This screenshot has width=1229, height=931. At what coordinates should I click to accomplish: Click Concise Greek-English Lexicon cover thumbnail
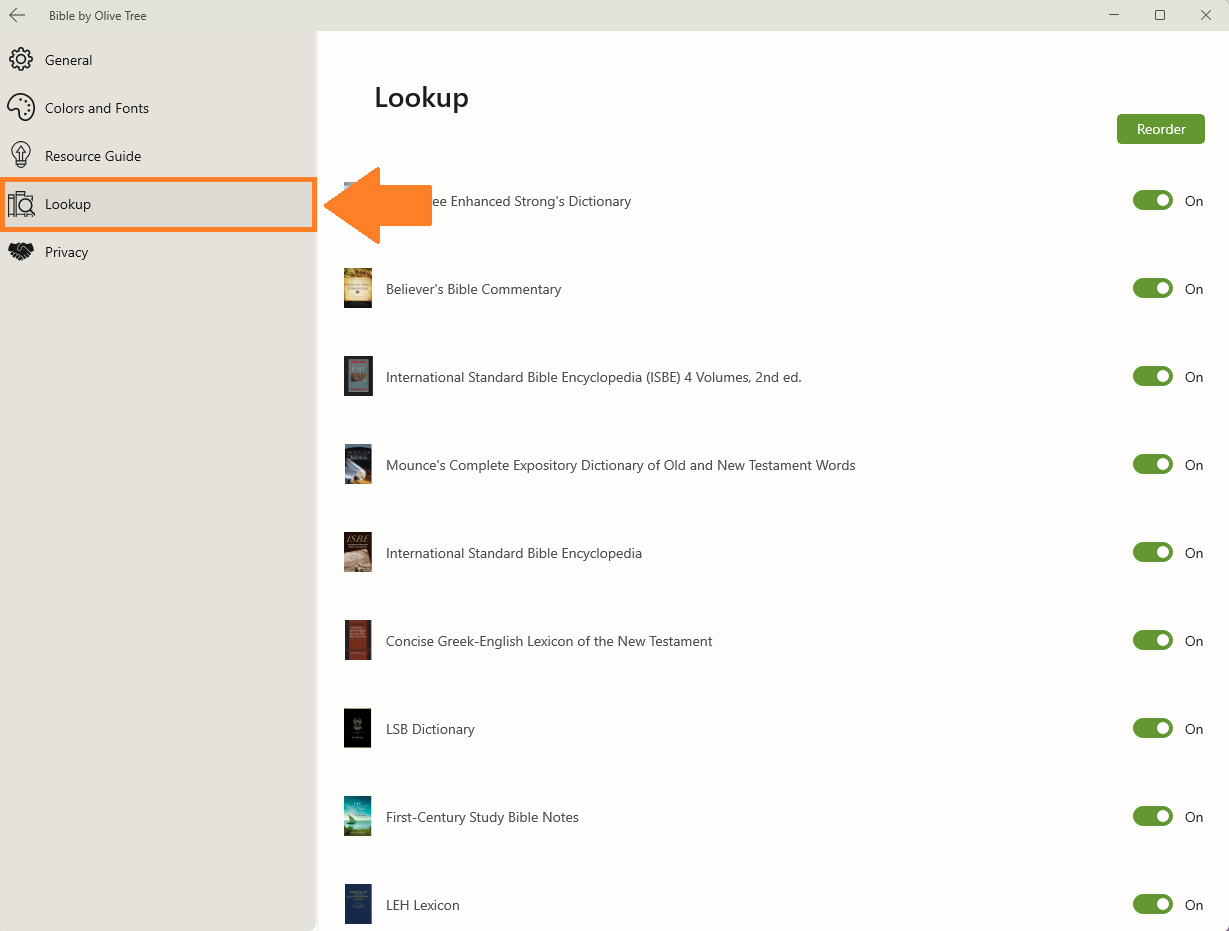point(358,640)
